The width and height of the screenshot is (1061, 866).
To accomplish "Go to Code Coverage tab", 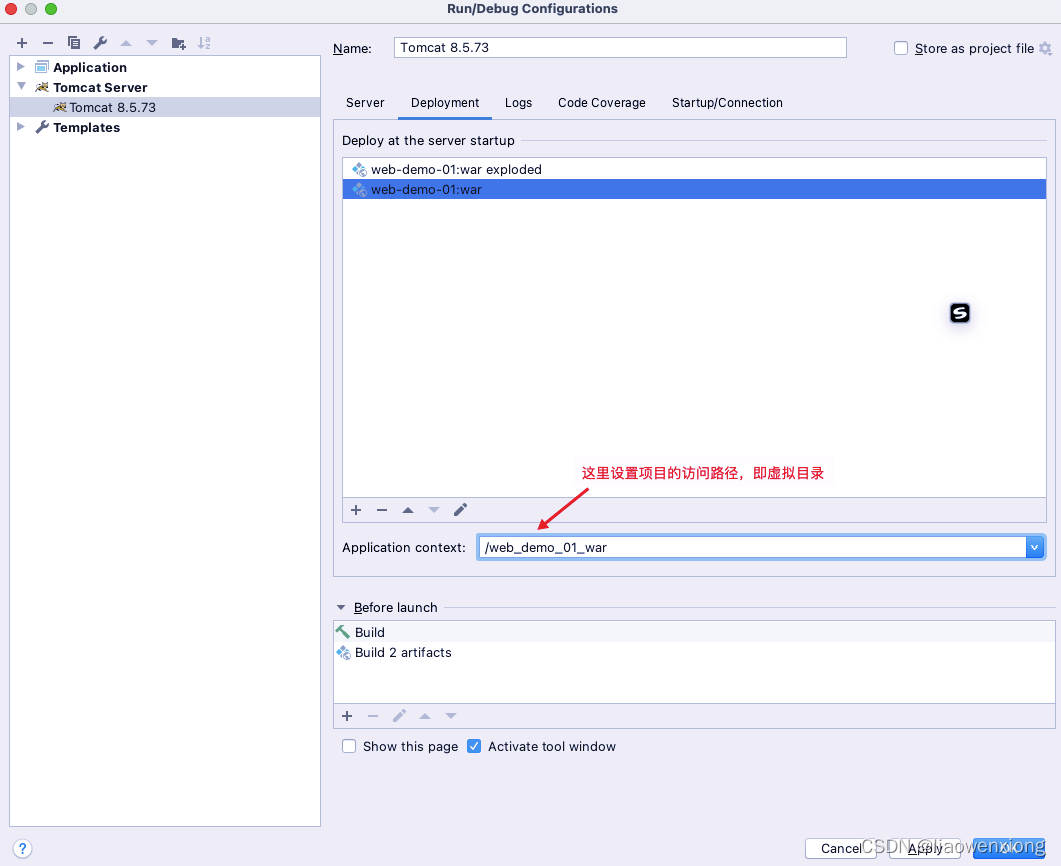I will pyautogui.click(x=602, y=103).
